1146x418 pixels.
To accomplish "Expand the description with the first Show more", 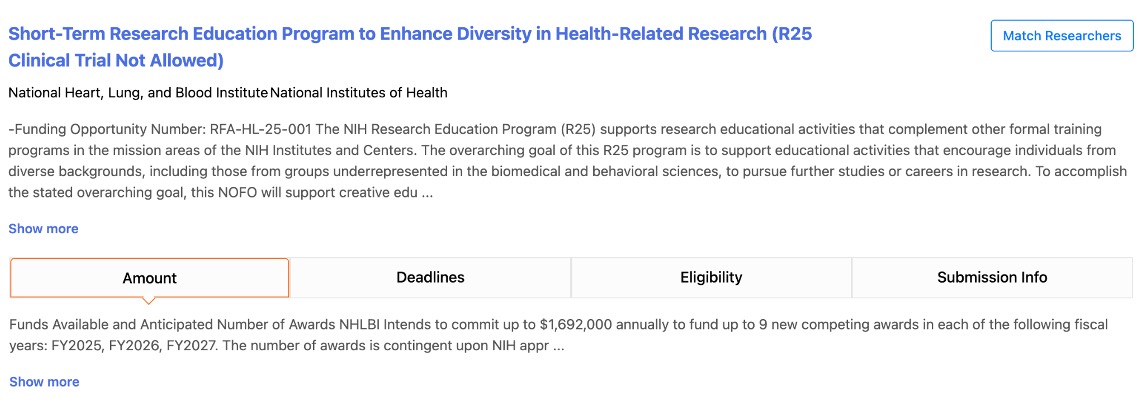I will pos(43,229).
